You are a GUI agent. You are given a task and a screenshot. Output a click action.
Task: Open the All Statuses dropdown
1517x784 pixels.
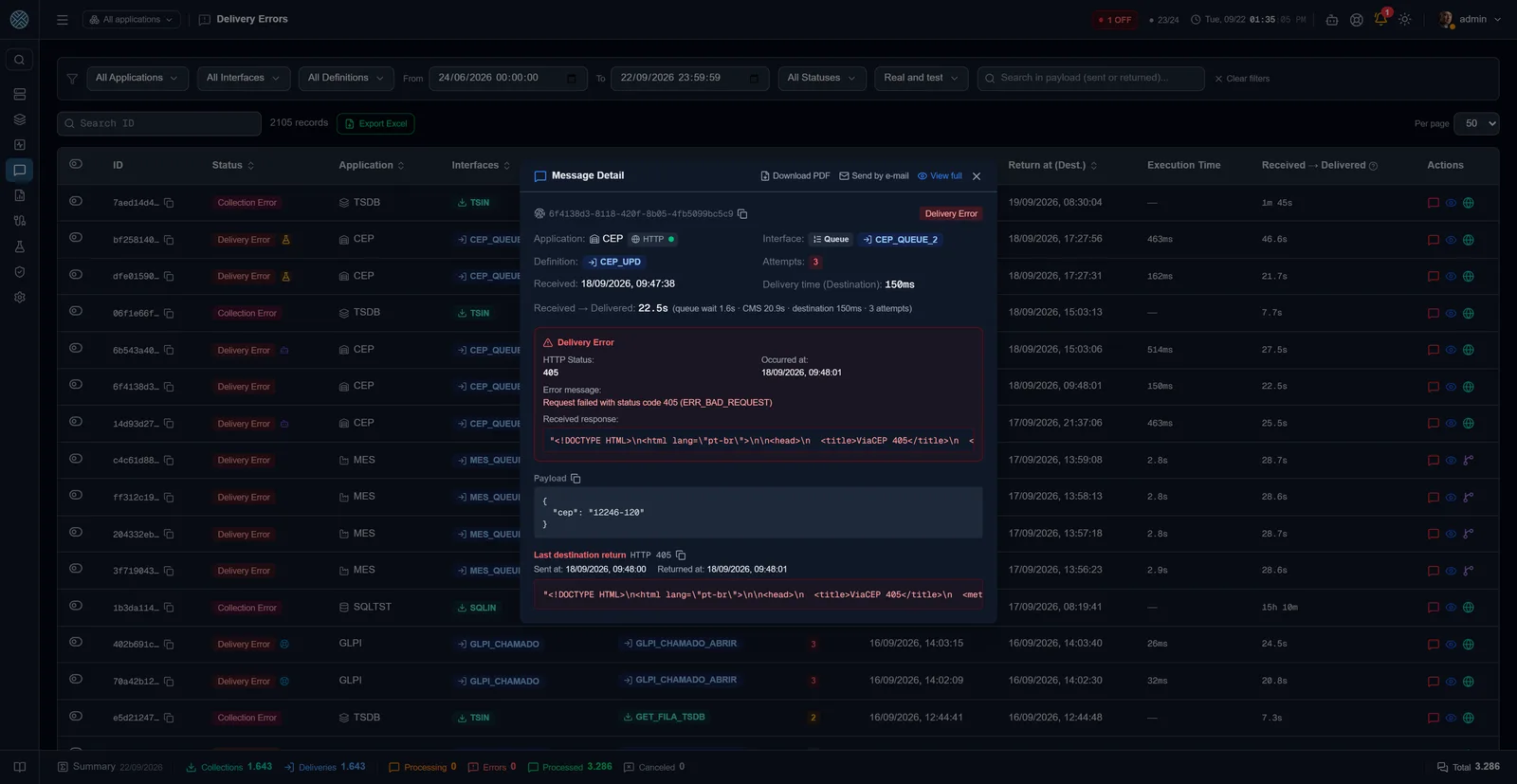click(x=822, y=78)
